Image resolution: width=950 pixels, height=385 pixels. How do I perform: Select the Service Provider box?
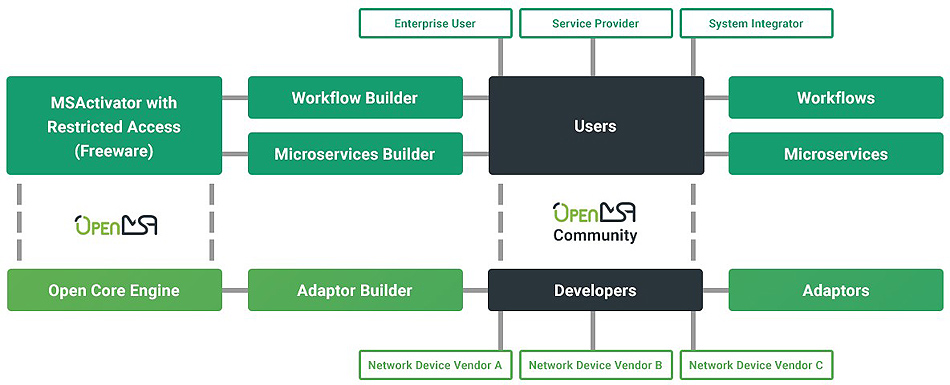[x=596, y=24]
